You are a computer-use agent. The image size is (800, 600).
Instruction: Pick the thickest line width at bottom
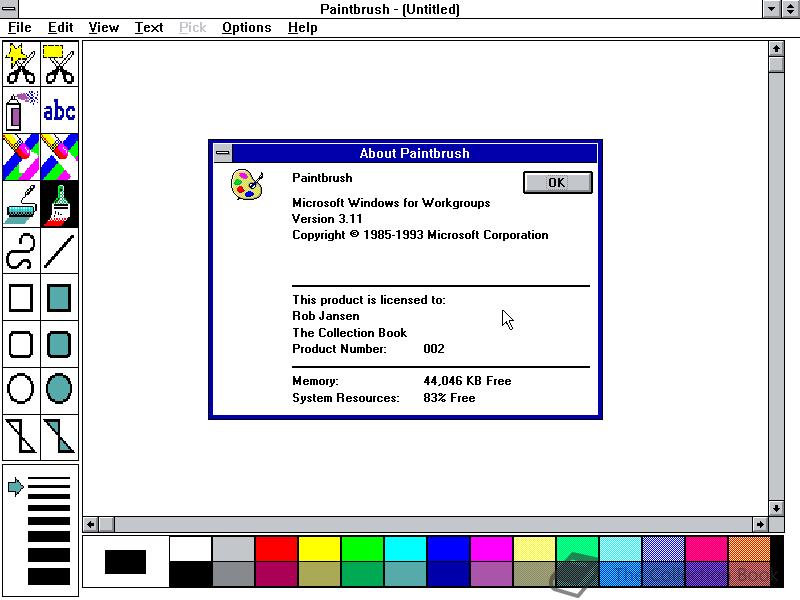[x=49, y=577]
